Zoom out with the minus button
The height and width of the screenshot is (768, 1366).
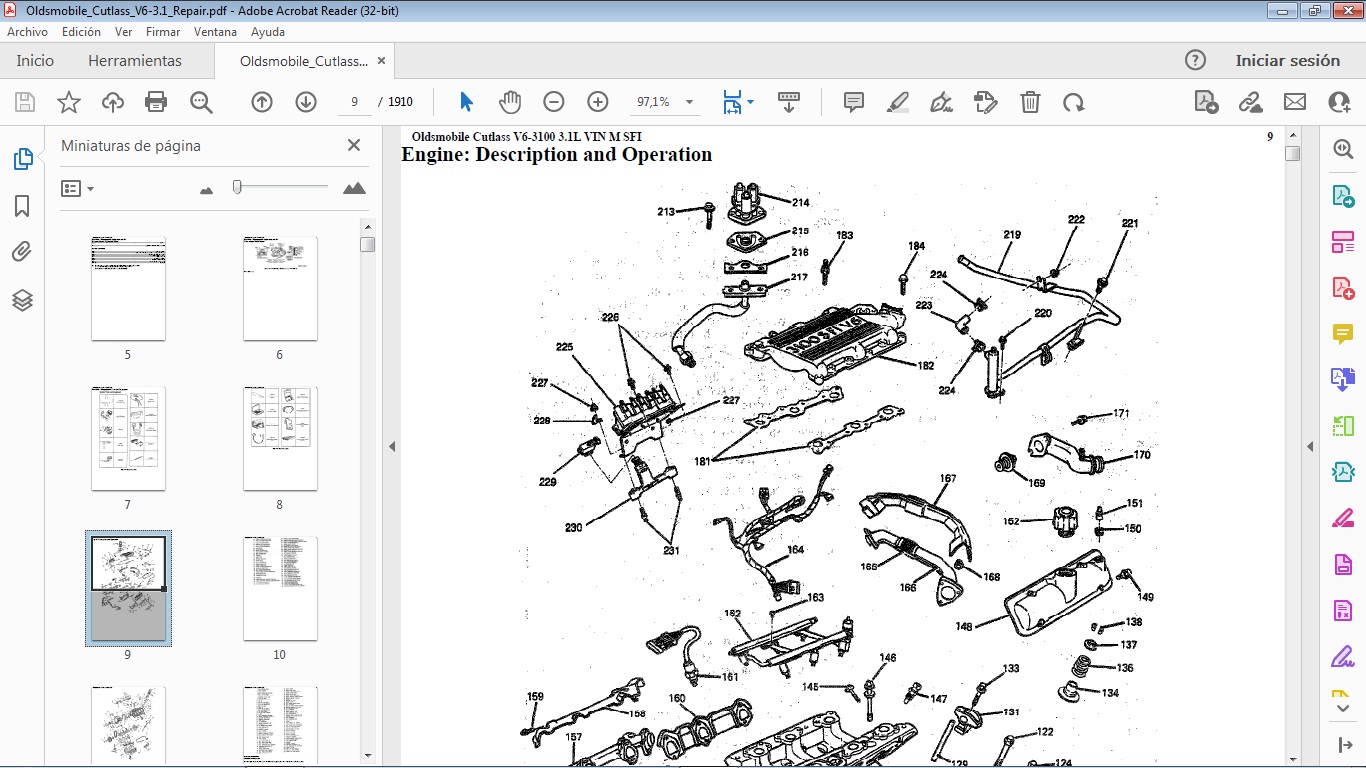click(554, 102)
